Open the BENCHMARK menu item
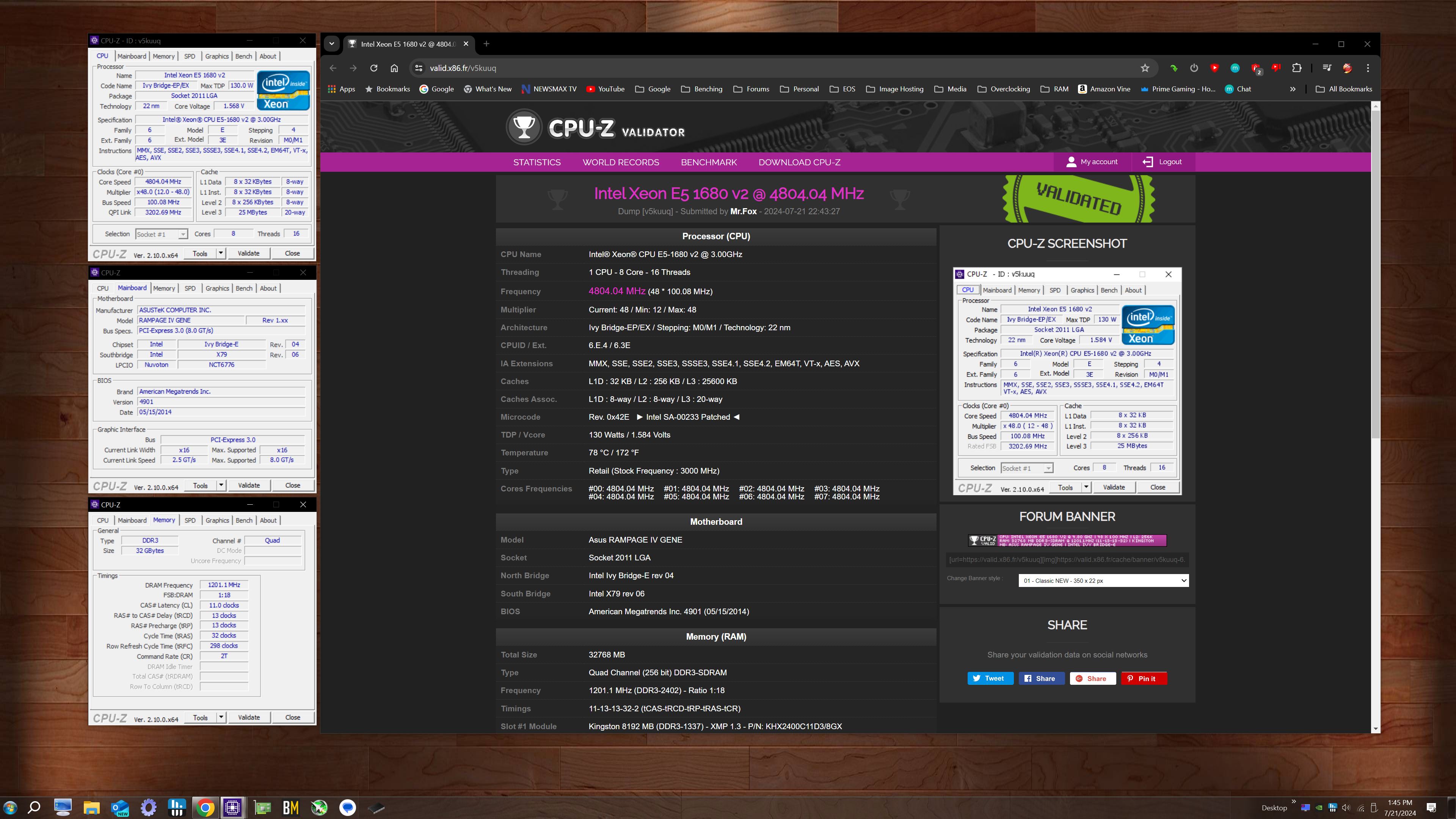 709,162
